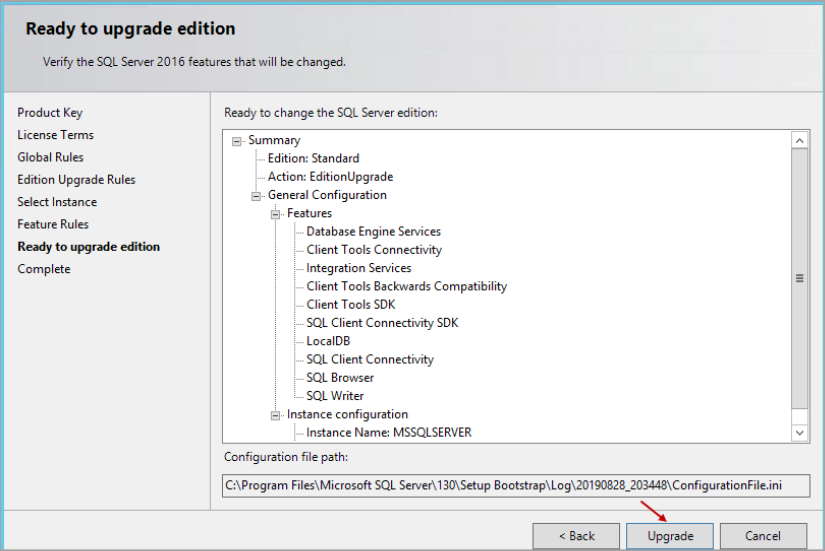The height and width of the screenshot is (551, 825).
Task: Select the Global Rules step
Action: tap(51, 157)
